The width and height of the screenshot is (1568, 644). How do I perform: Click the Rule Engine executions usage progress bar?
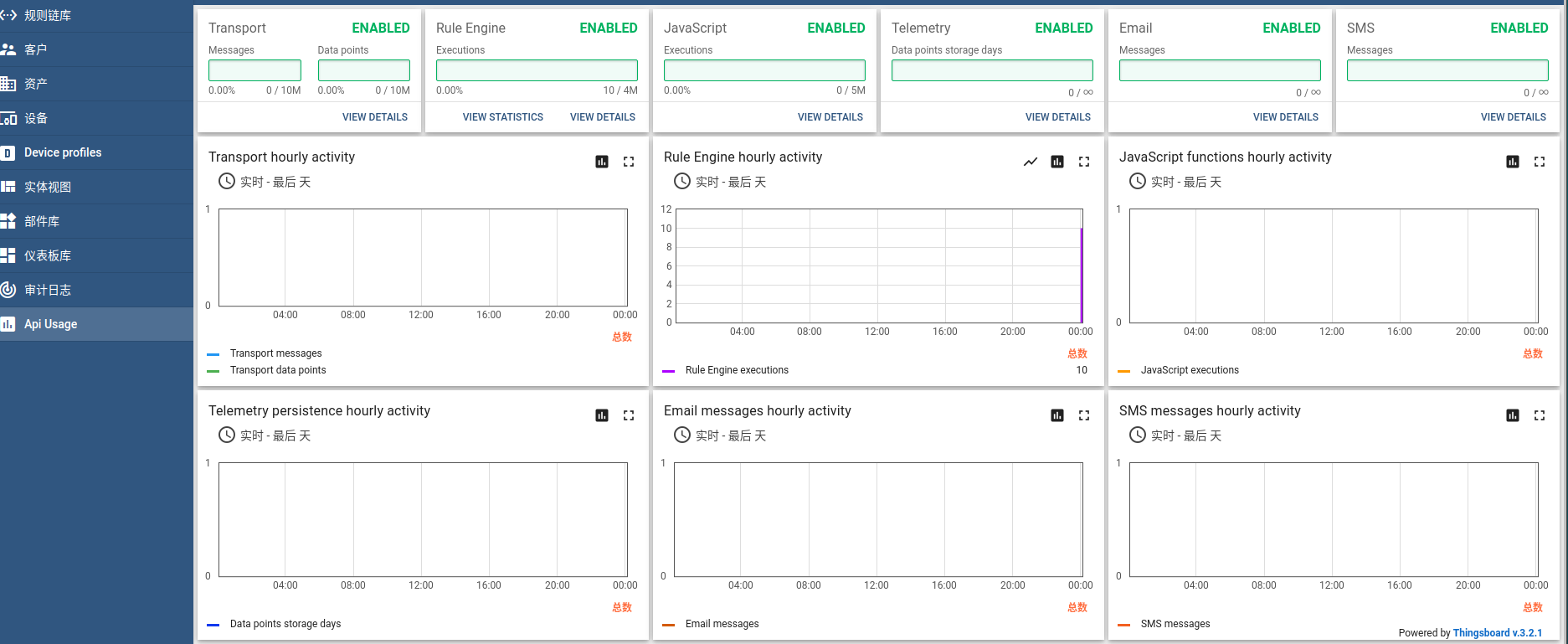(537, 70)
